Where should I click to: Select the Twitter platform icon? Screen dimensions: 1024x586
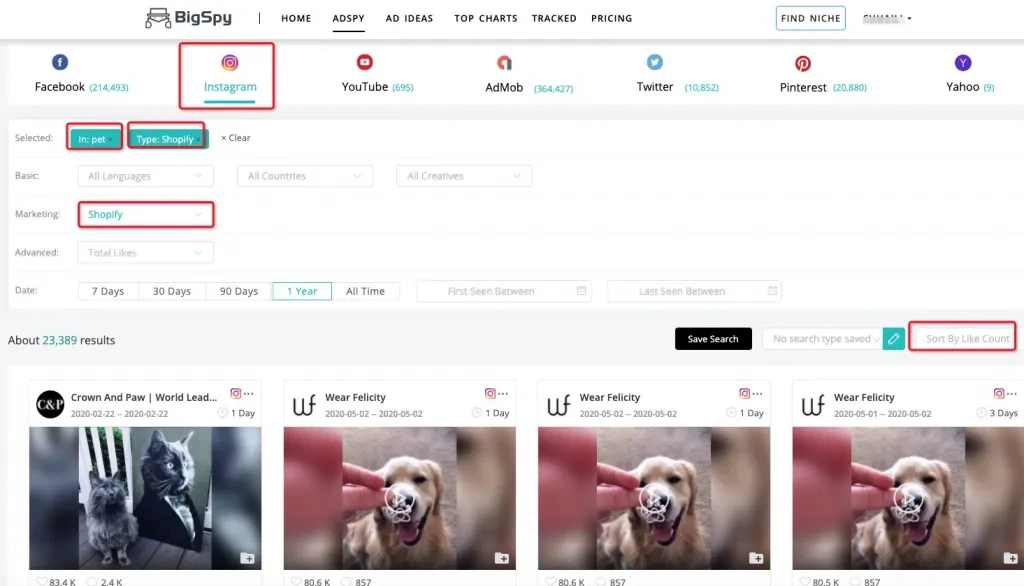654,61
